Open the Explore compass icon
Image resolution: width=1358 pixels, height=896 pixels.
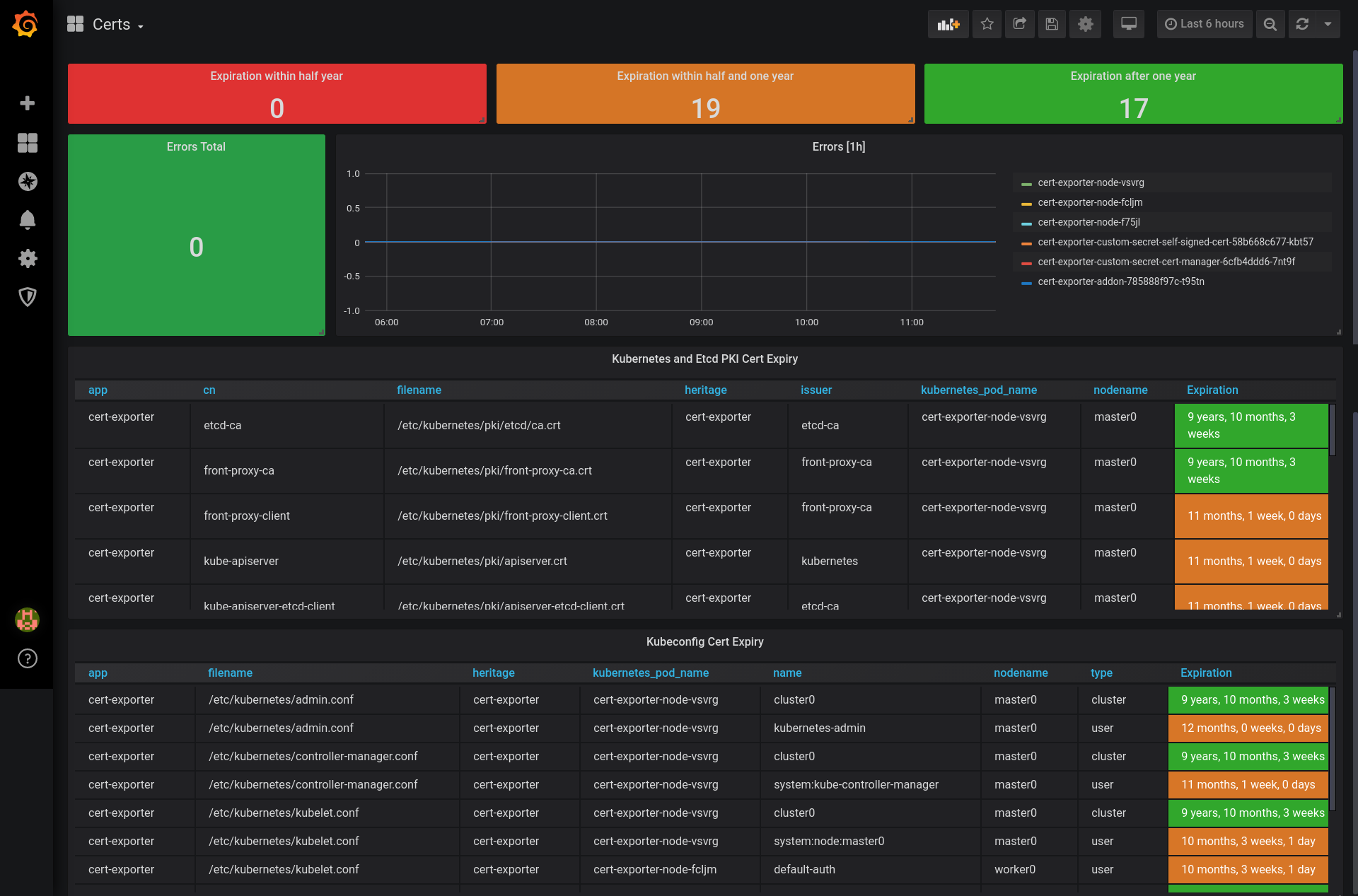[x=27, y=182]
